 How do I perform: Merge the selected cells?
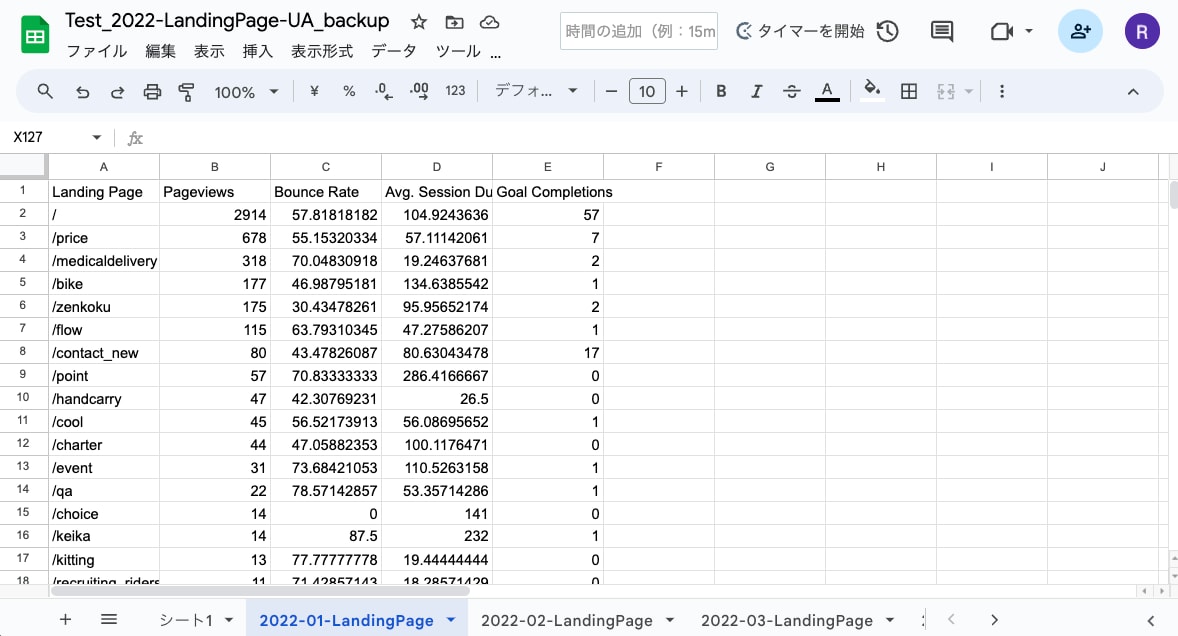(946, 92)
